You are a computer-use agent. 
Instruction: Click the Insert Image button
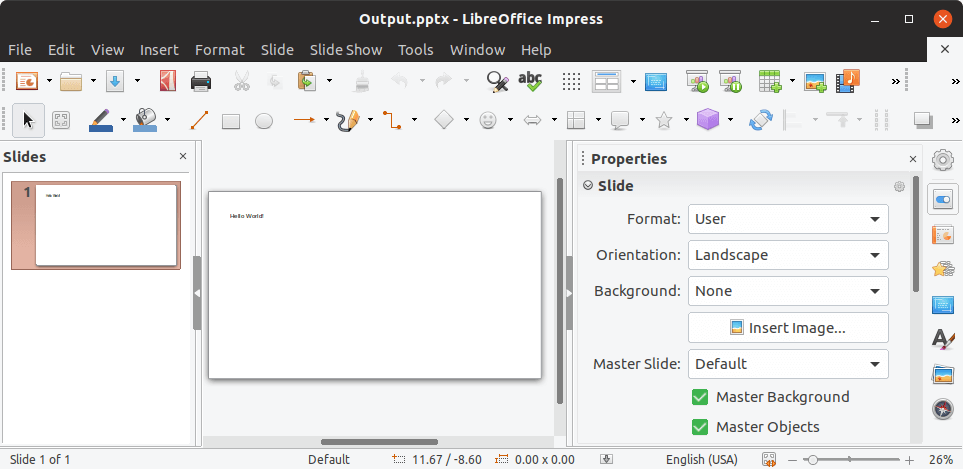[788, 328]
